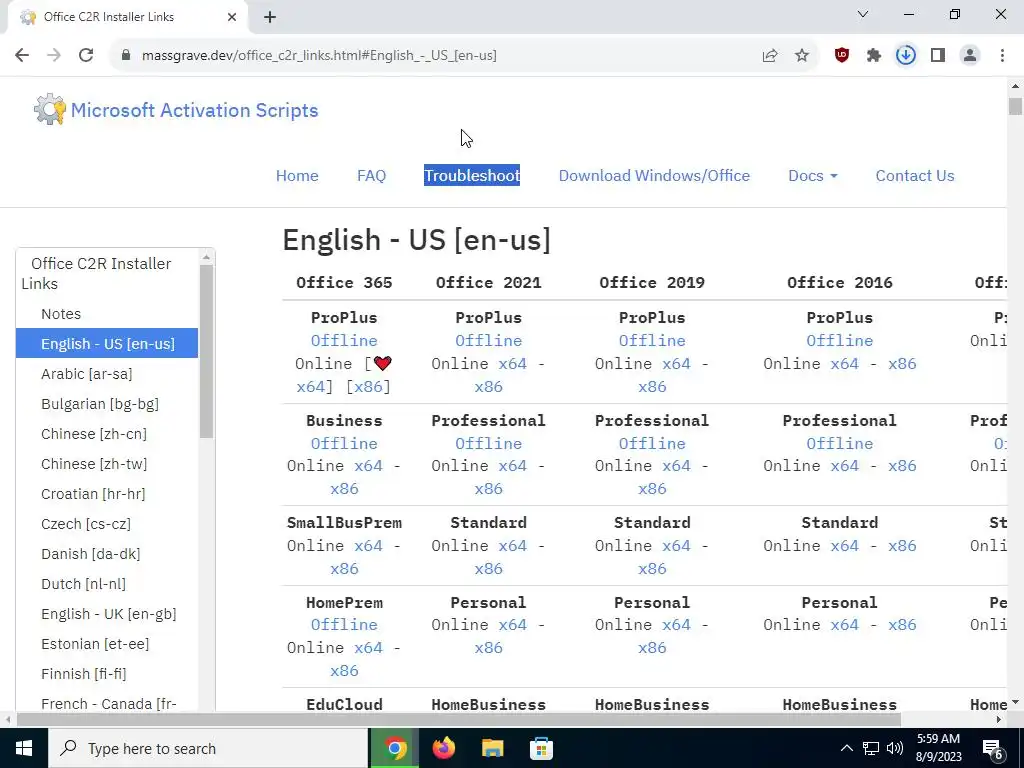This screenshot has width=1024, height=768.
Task: Open Chrome from the taskbar
Action: click(x=394, y=748)
